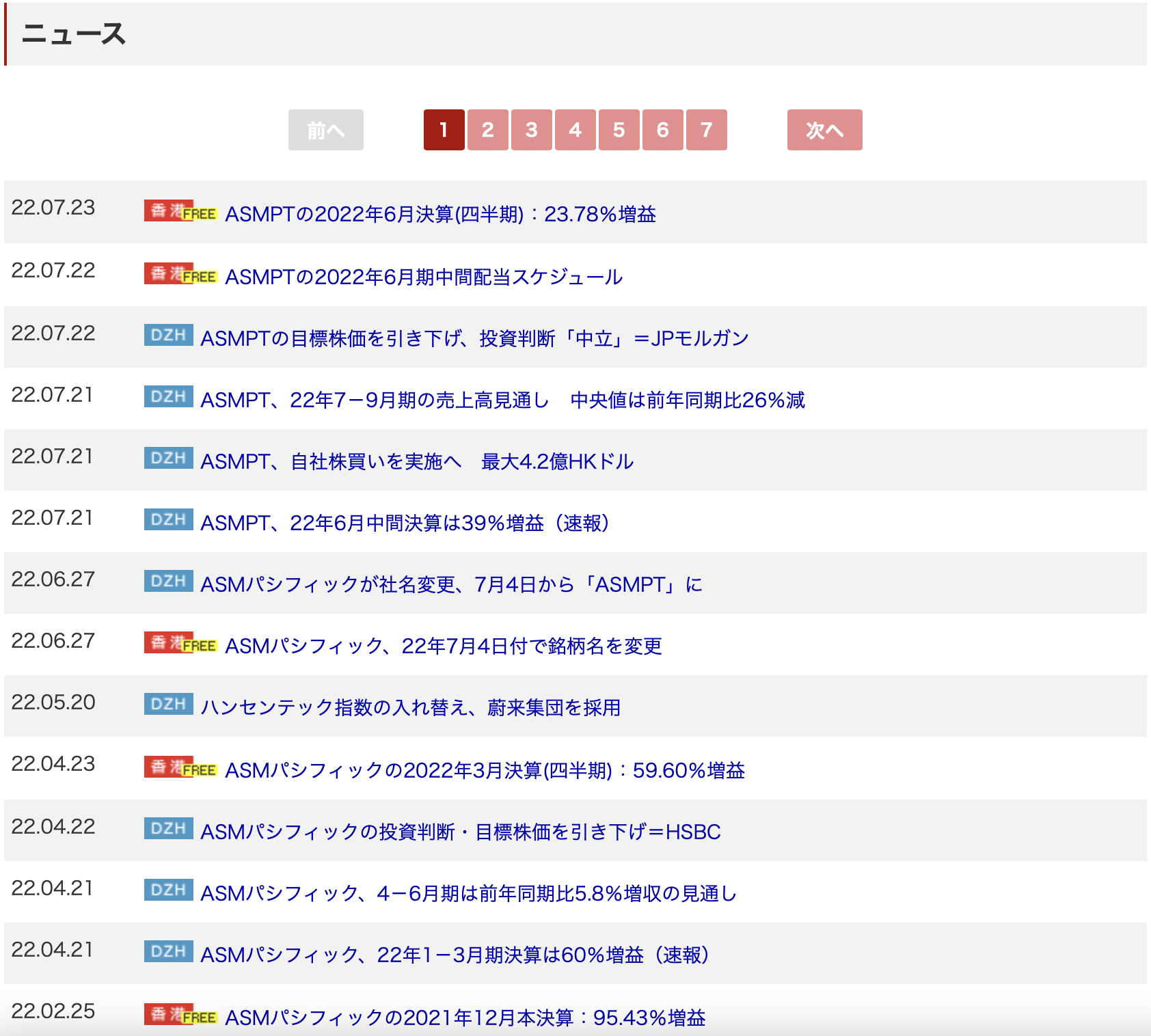This screenshot has width=1151, height=1036.
Task: Open 2022年3月決算(四半期) 59.60%増益 article
Action: click(485, 770)
